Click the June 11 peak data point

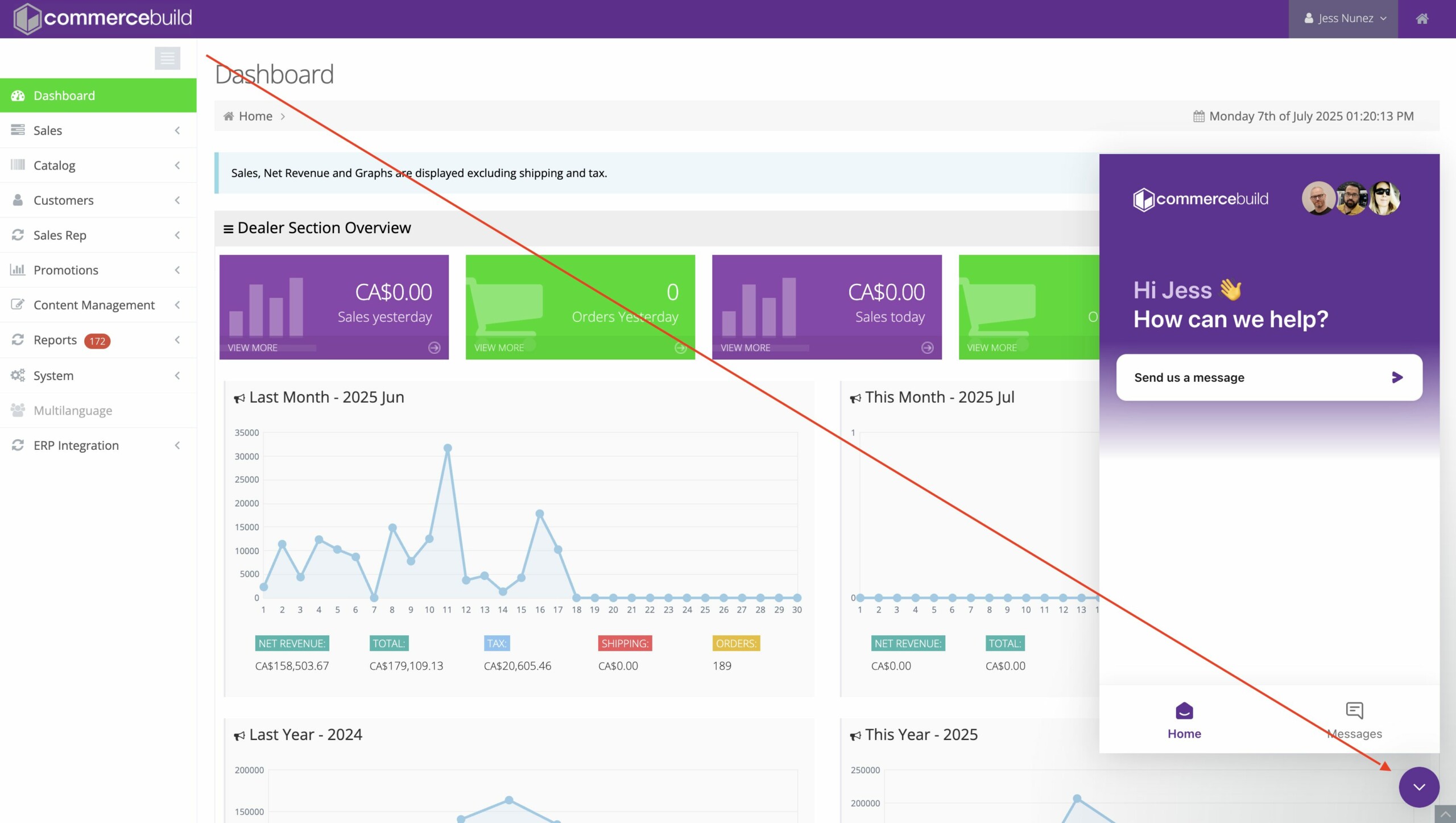(x=448, y=448)
